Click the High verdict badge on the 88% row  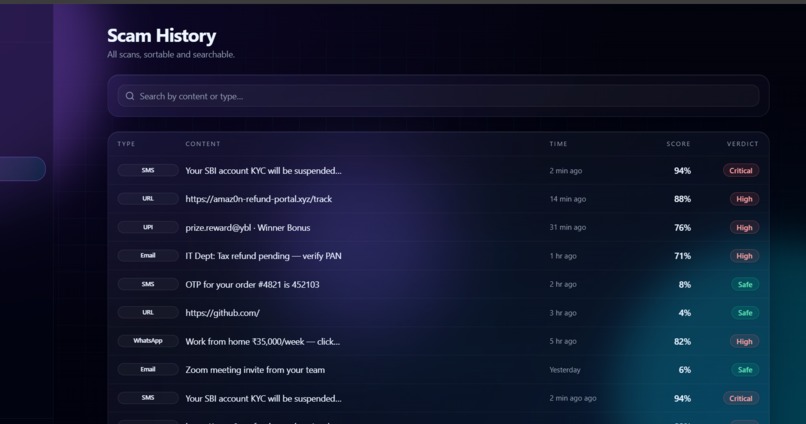tap(744, 199)
